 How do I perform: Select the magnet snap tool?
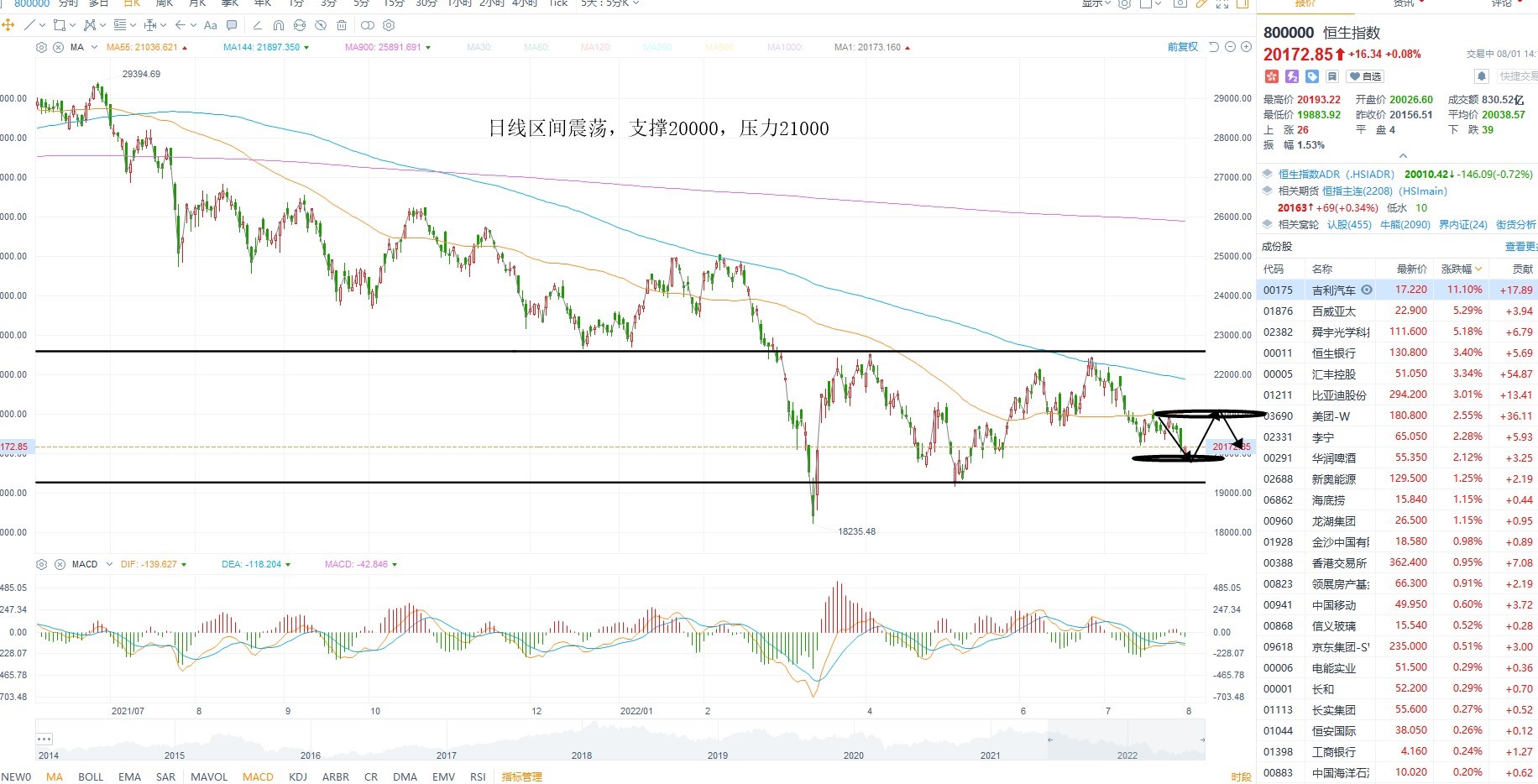(x=279, y=25)
